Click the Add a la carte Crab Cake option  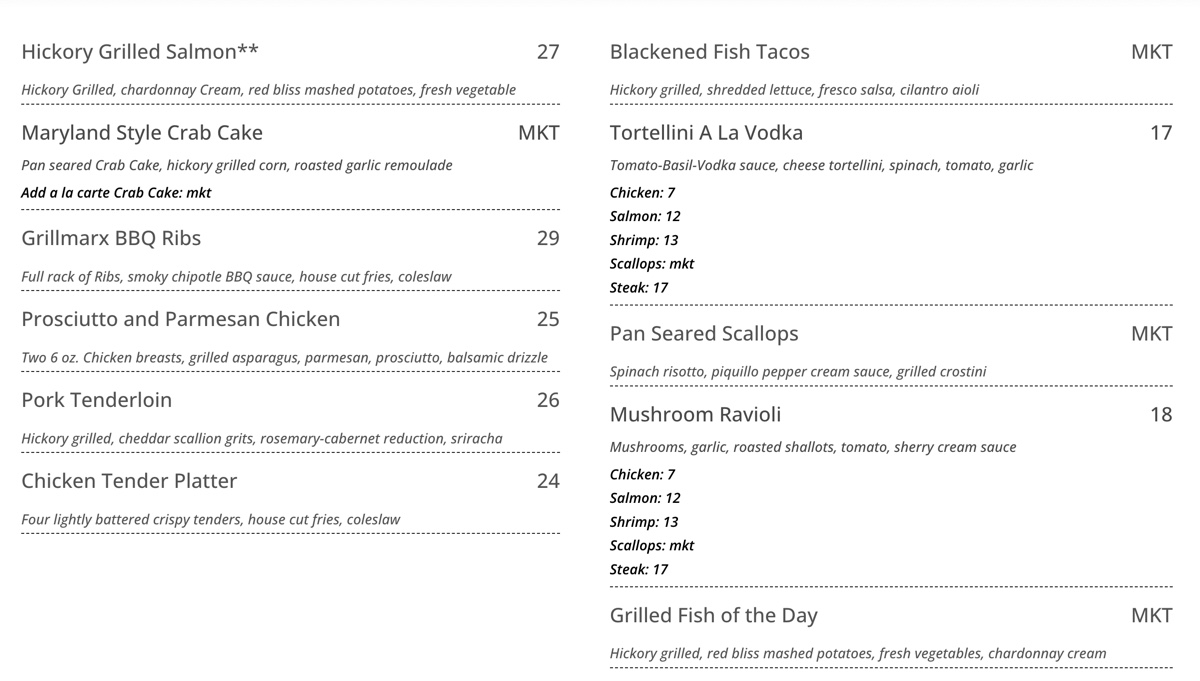(x=116, y=192)
